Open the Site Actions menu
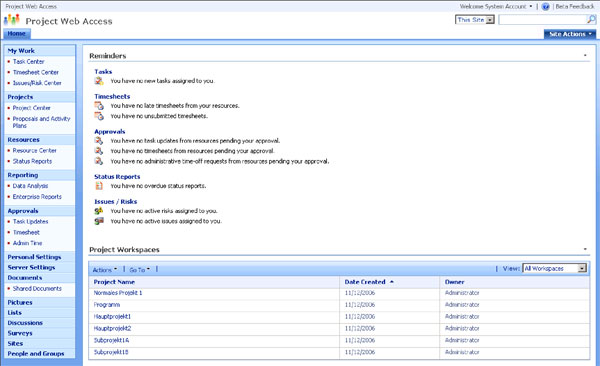Image resolution: width=600 pixels, height=366 pixels. (x=570, y=34)
